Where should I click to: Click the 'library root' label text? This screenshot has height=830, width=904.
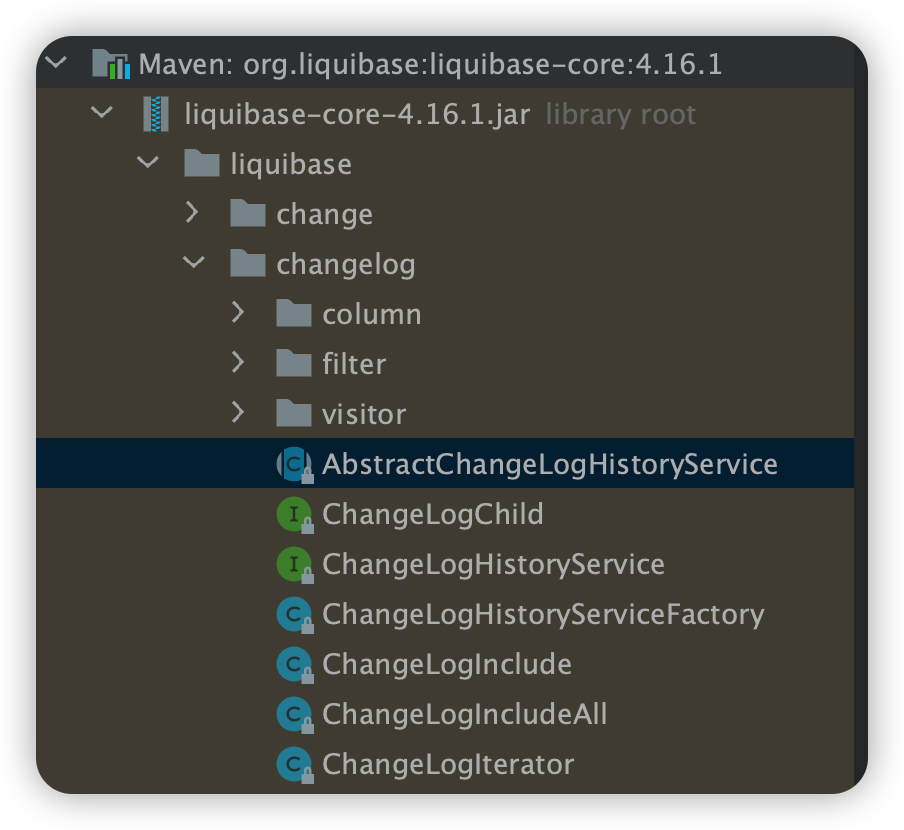coord(620,114)
